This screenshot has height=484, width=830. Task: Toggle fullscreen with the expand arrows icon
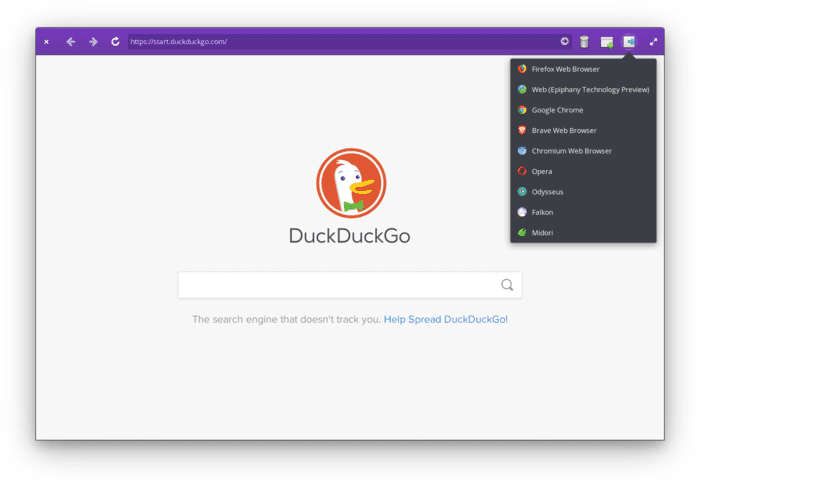click(653, 42)
